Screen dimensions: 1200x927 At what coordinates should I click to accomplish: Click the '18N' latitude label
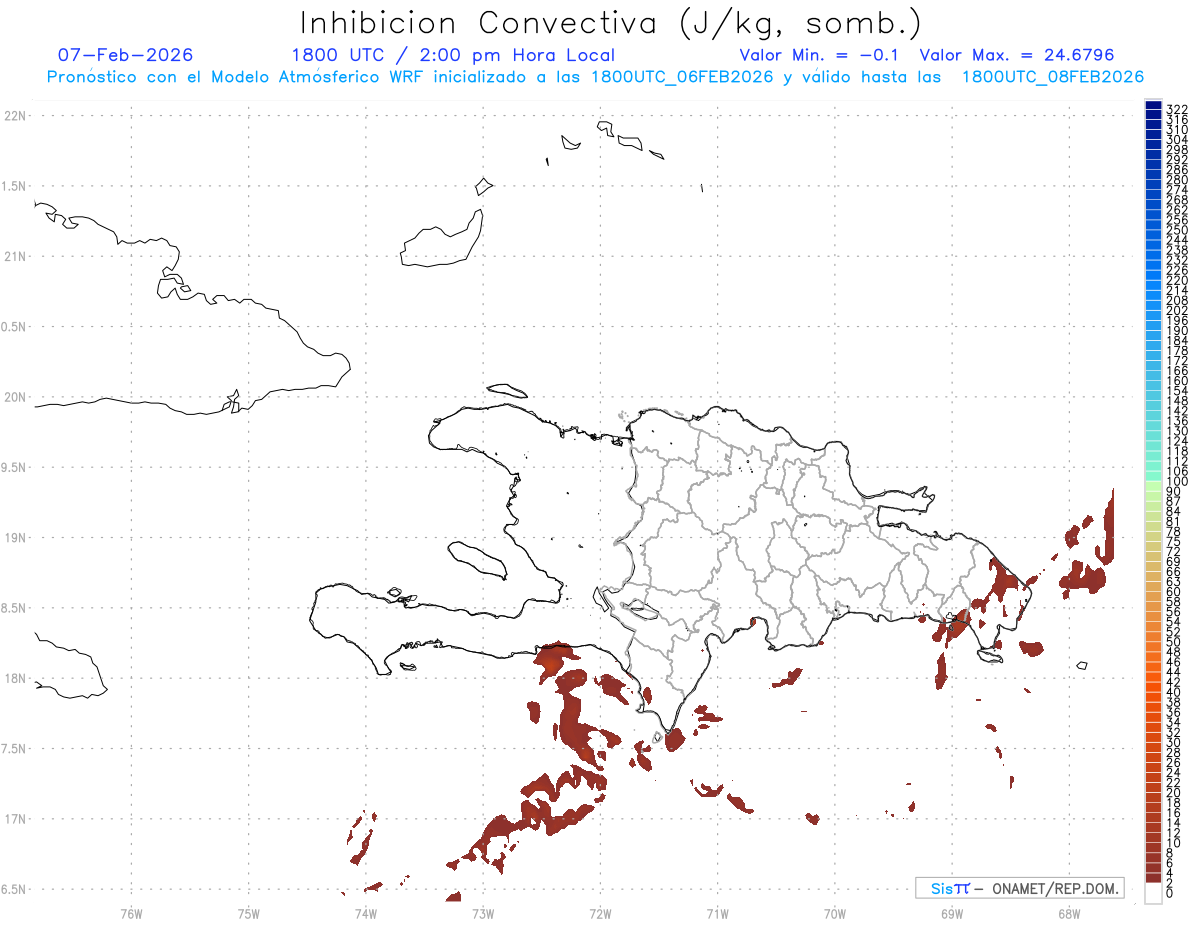[15, 678]
